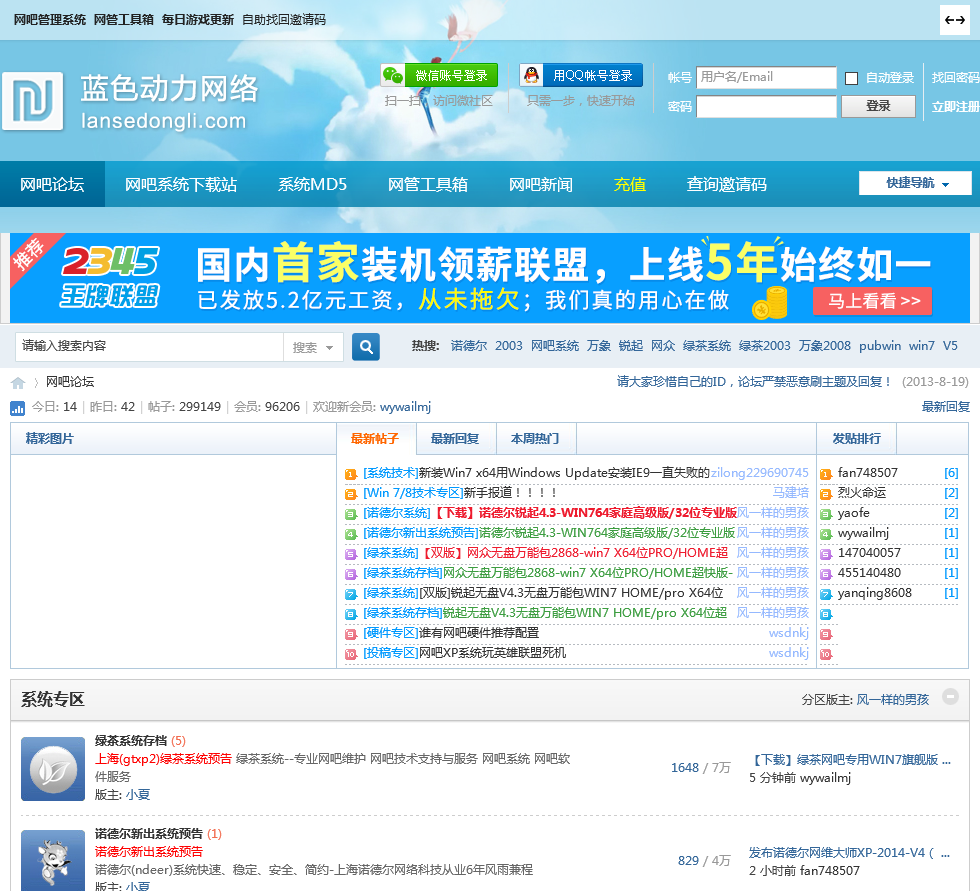The height and width of the screenshot is (891, 980).
Task: Click rank 10 badge beside 网吧XP系统 post
Action: [x=351, y=654]
